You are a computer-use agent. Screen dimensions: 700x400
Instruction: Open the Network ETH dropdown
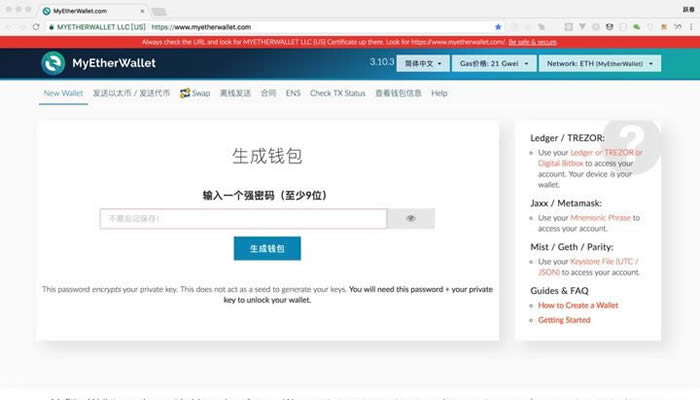pos(600,63)
